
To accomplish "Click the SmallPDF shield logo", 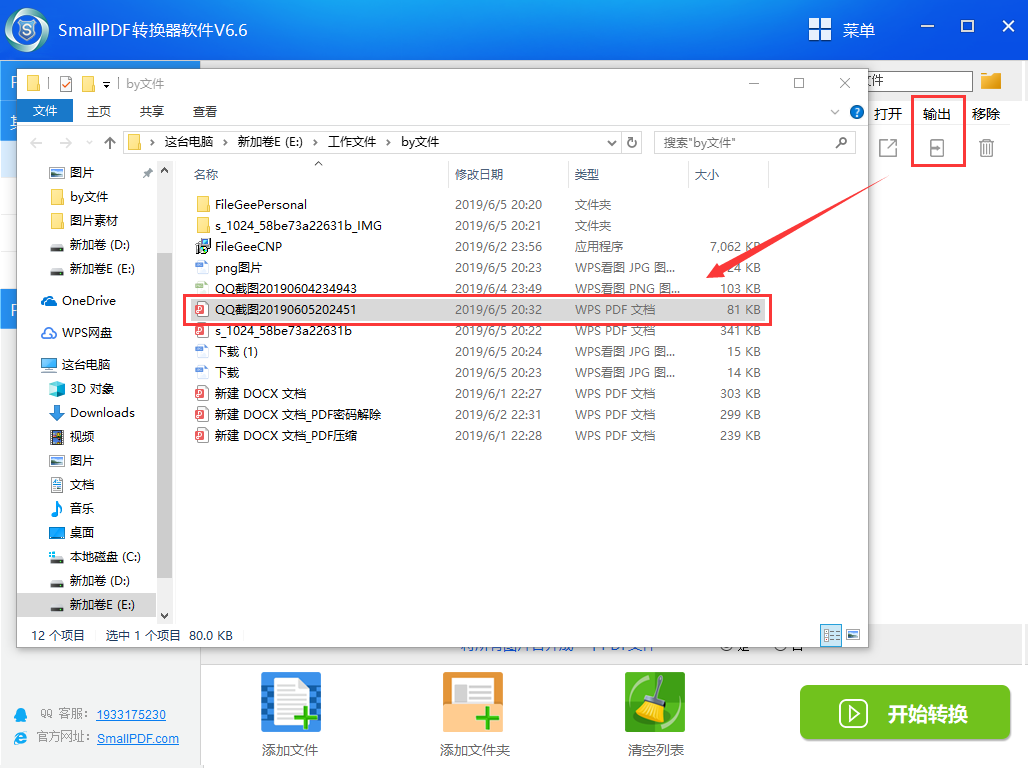I will click(x=27, y=30).
